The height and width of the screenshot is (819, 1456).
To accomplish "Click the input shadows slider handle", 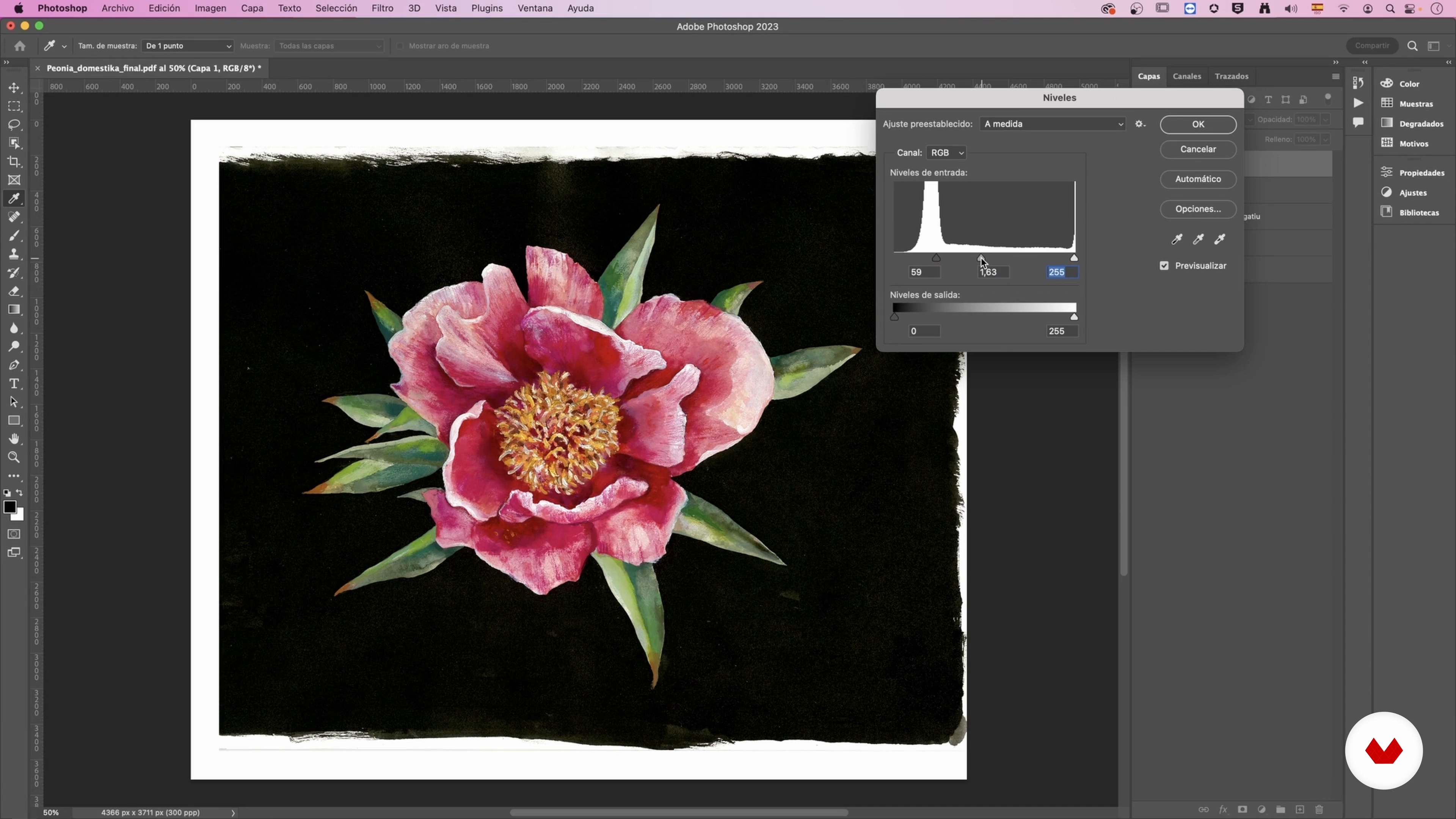I will tap(936, 258).
